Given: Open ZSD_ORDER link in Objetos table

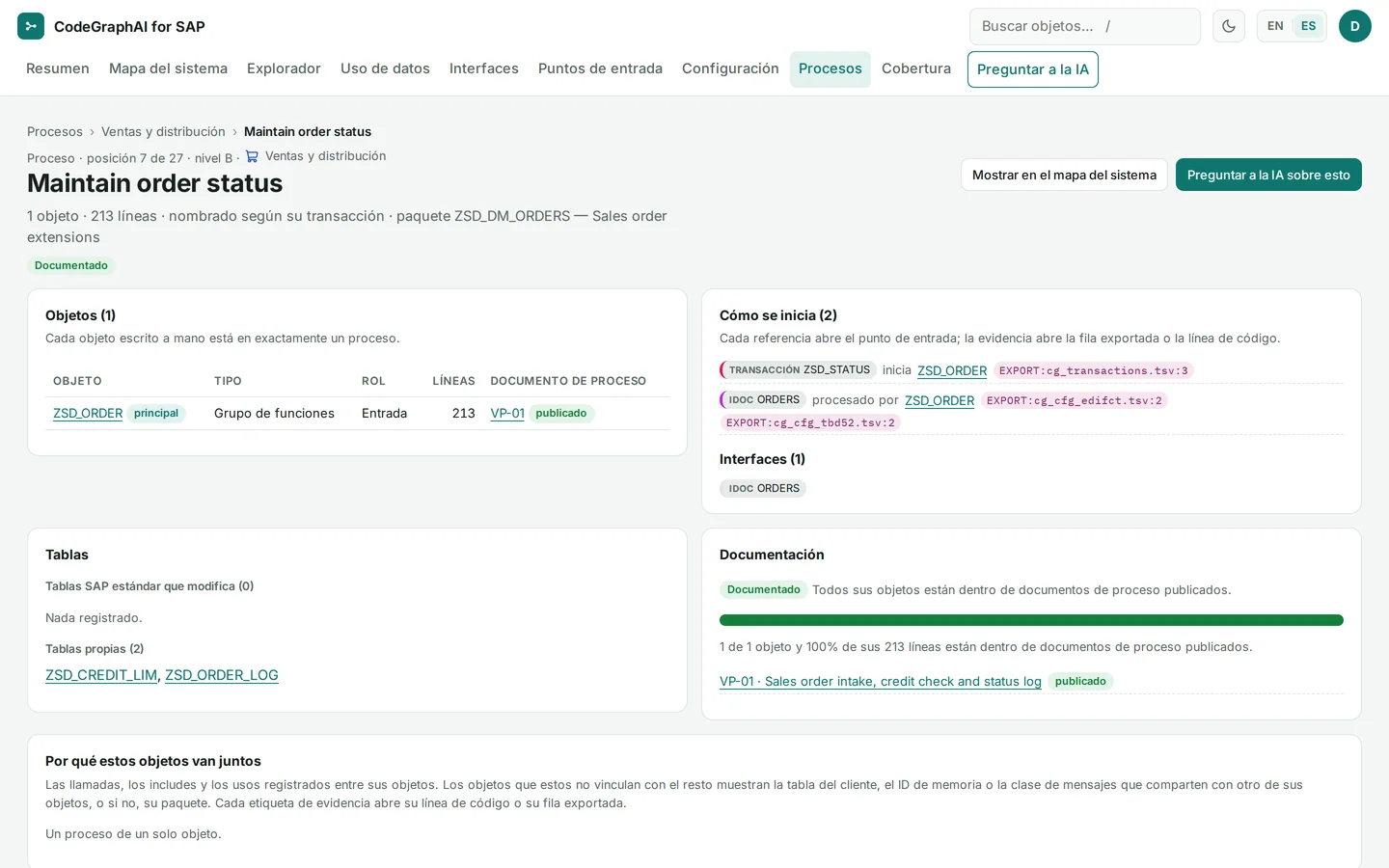Looking at the screenshot, I should (88, 413).
